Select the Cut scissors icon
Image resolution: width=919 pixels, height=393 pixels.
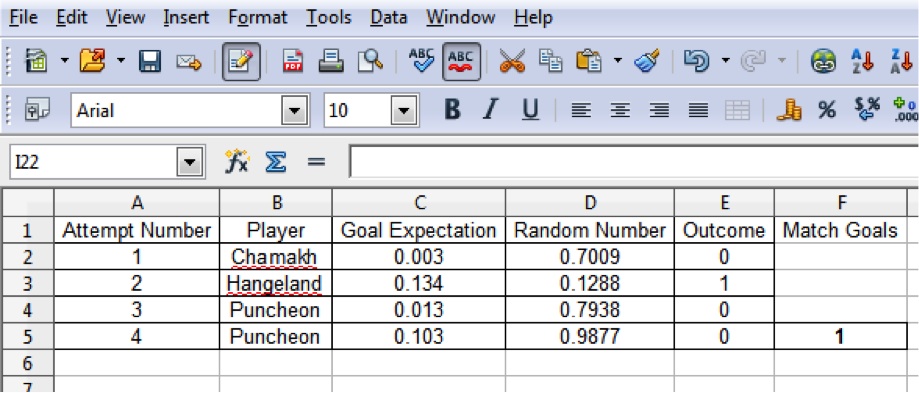(512, 61)
